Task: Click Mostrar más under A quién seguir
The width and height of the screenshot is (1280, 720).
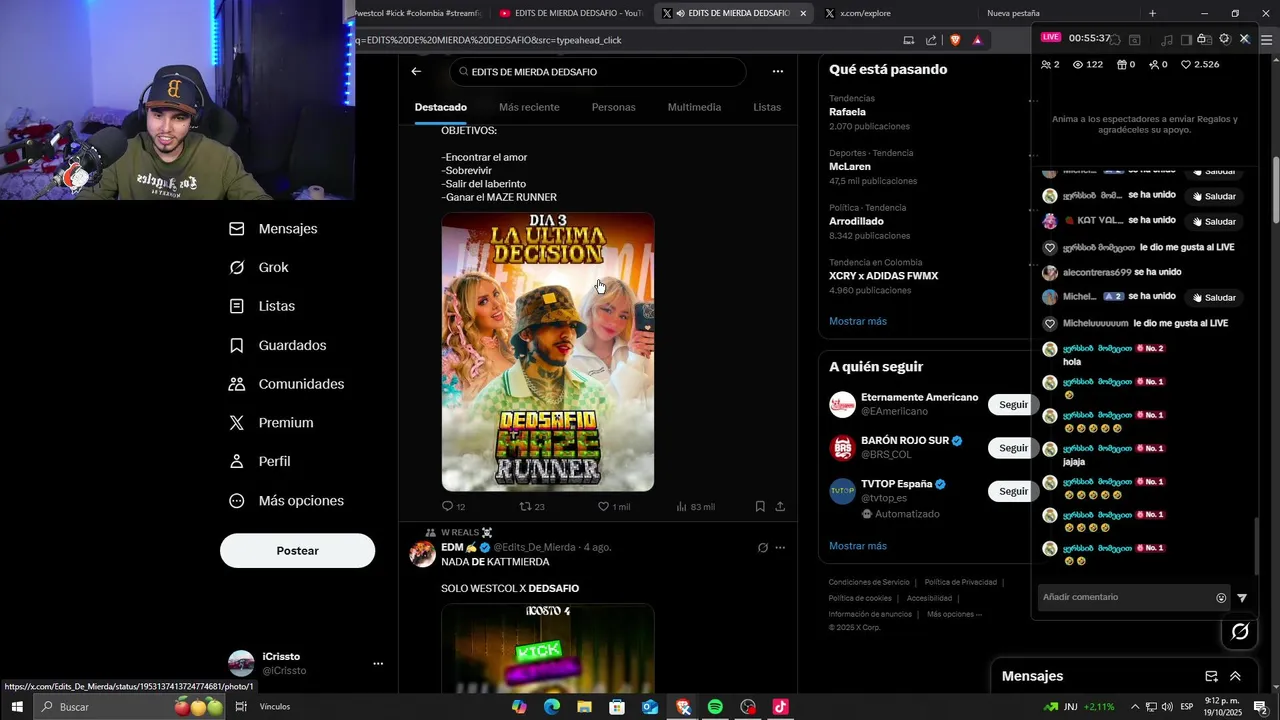Action: click(x=858, y=546)
